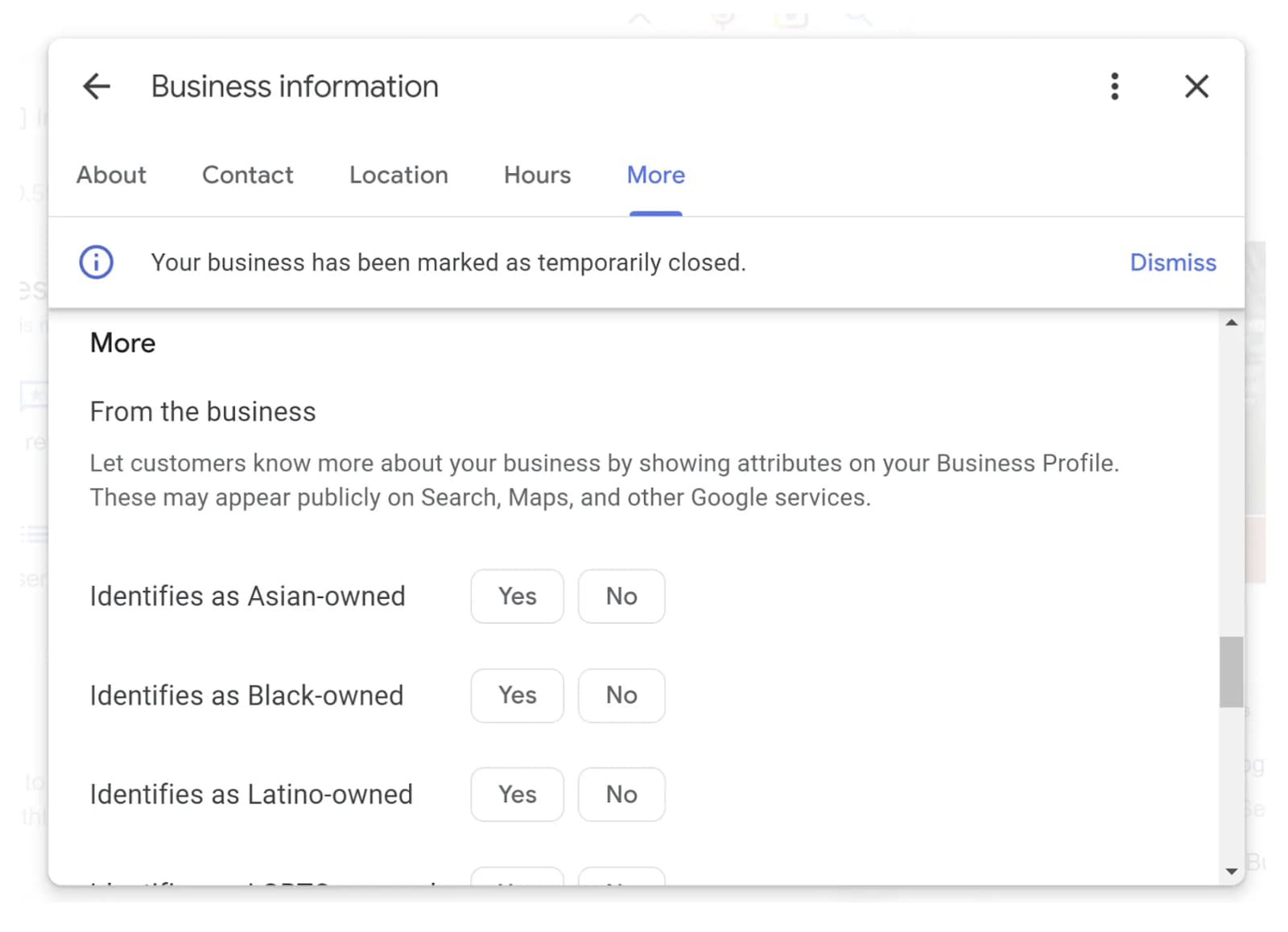Click the scrollbar down arrow
Screen dimensions: 1288x932
coord(1231,871)
